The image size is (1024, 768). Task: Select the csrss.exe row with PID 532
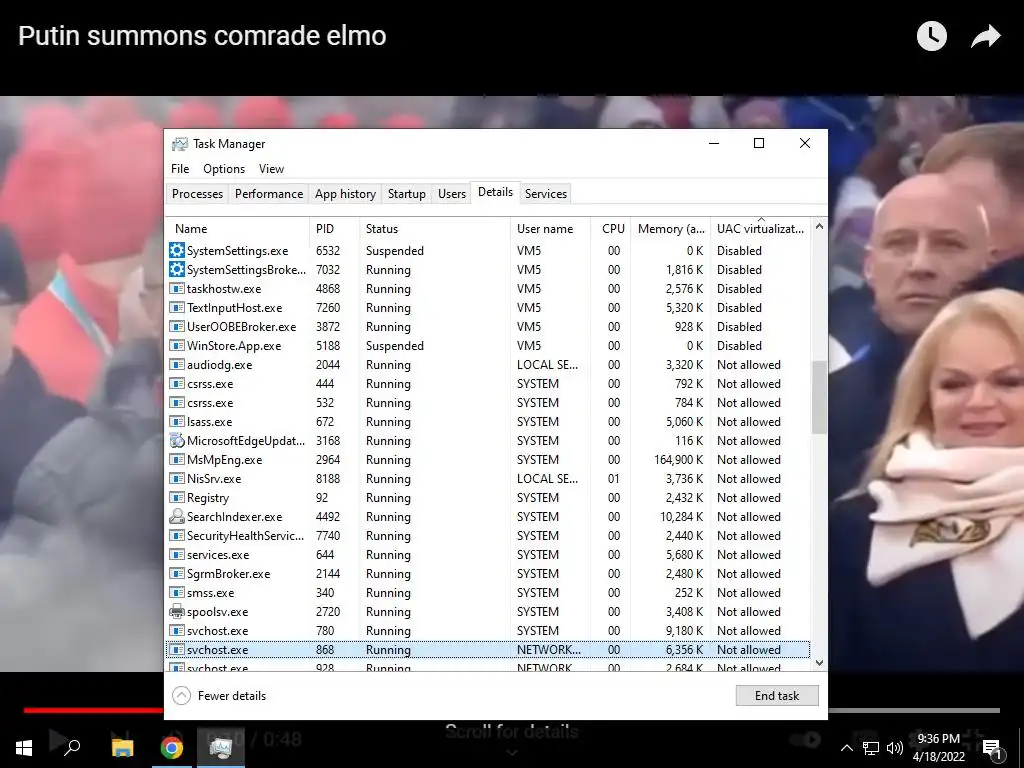(488, 403)
